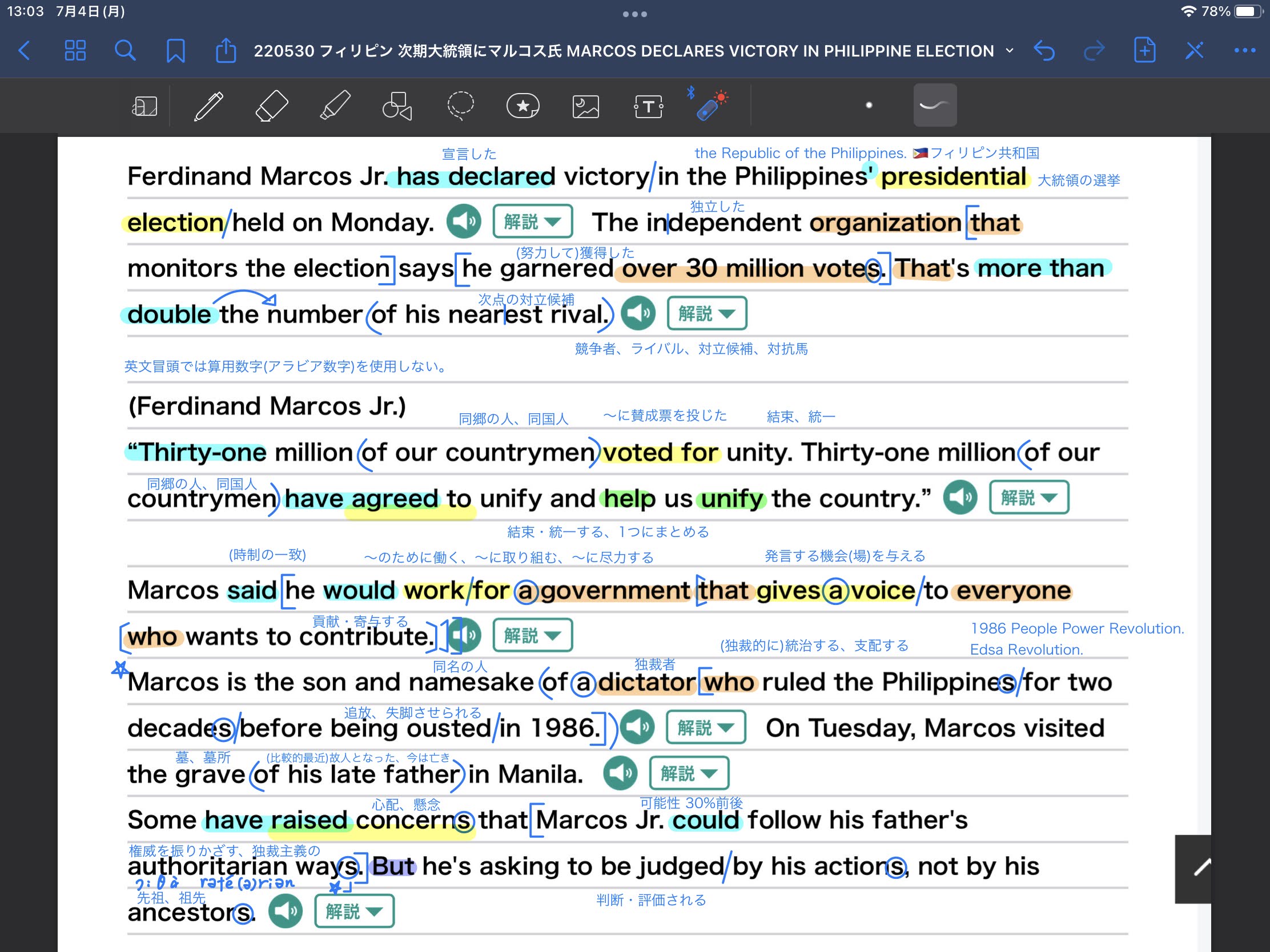The image size is (1270, 952).
Task: Tap the highlighted word 'organization'
Action: tap(885, 223)
